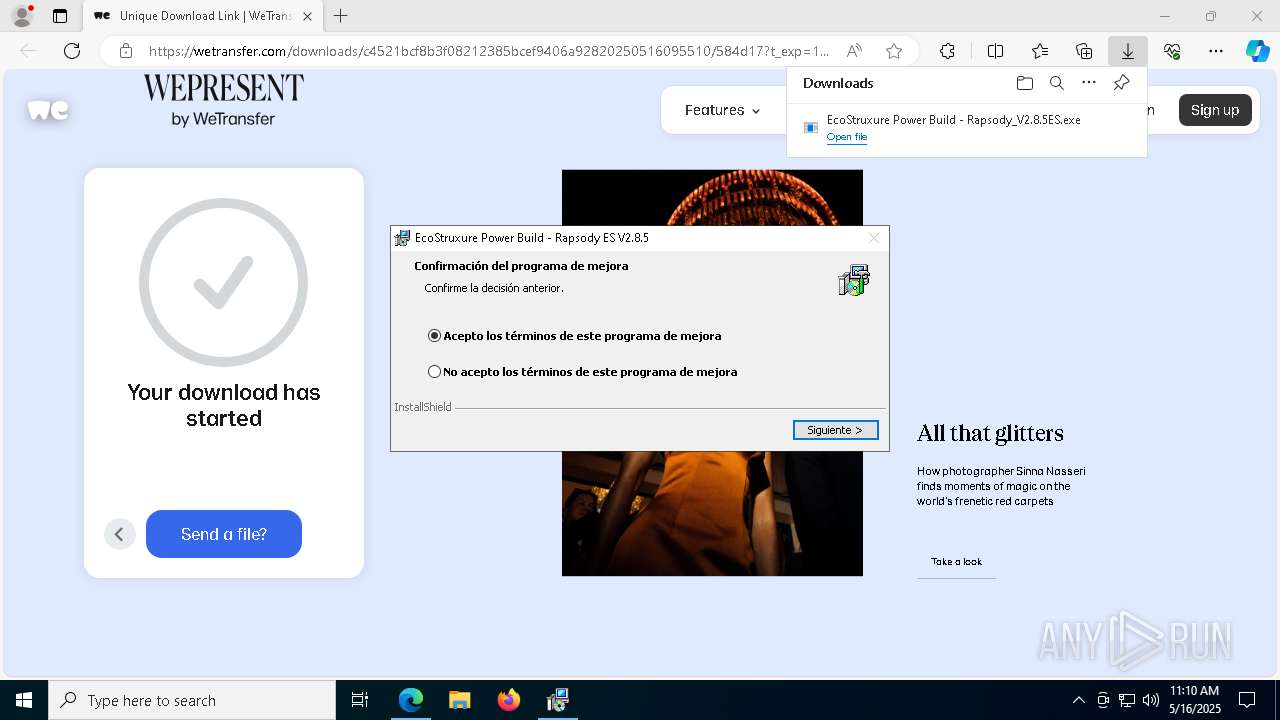Image resolution: width=1280 pixels, height=720 pixels.
Task: Show hidden tray icons chevron
Action: click(x=1078, y=700)
